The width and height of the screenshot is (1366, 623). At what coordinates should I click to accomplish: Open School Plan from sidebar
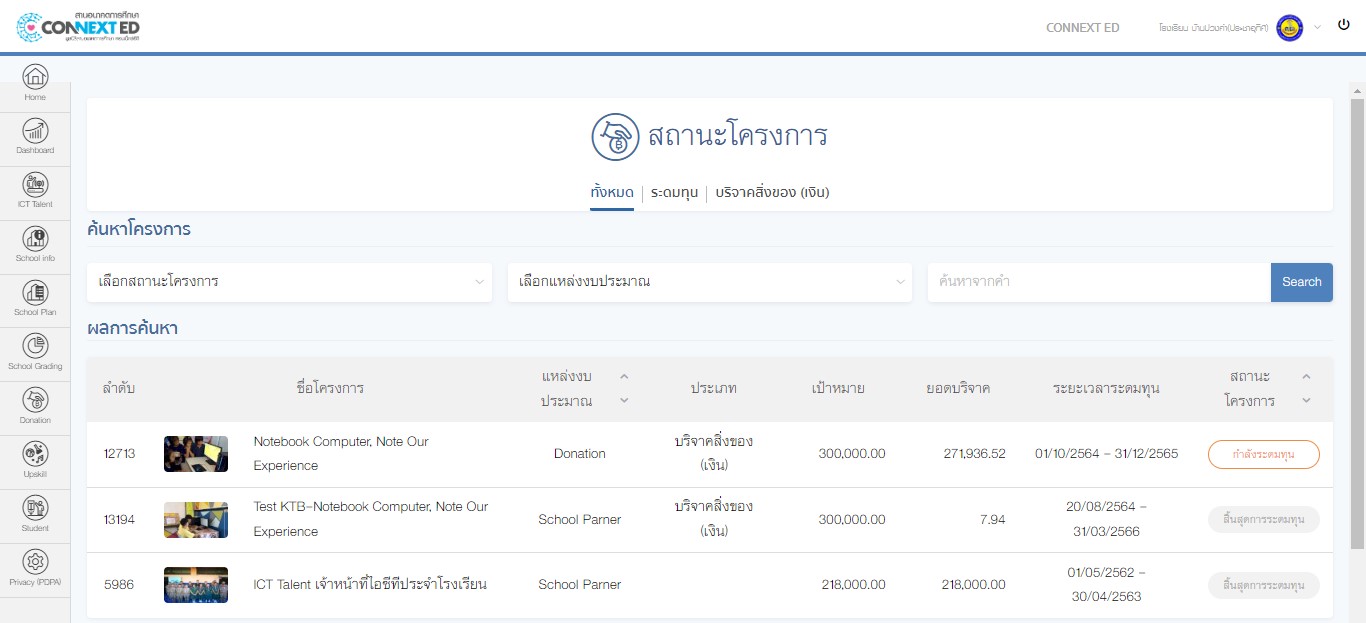click(x=35, y=294)
